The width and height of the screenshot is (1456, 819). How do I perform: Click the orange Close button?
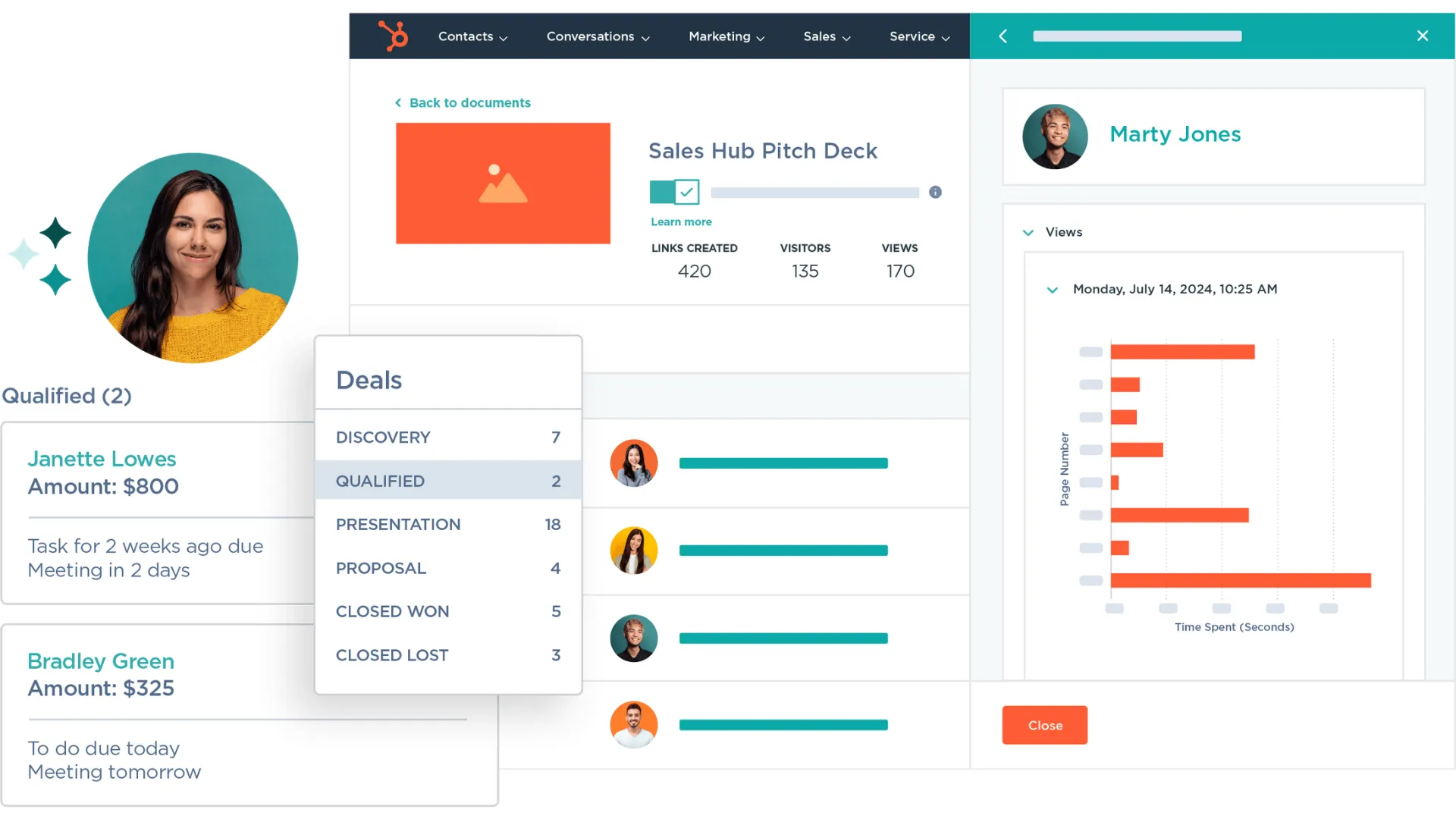pos(1044,726)
